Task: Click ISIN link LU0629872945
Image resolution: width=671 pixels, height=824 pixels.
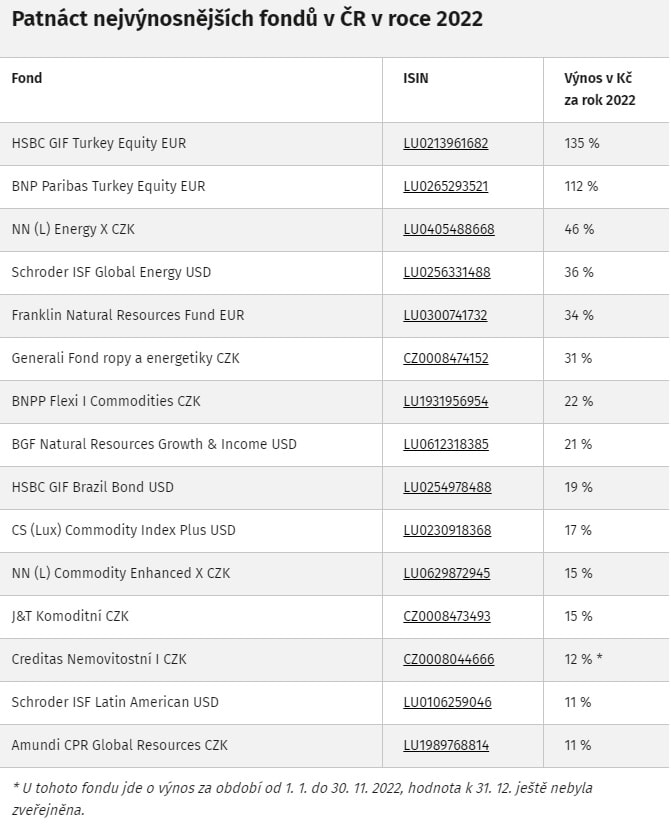Action: (x=447, y=574)
